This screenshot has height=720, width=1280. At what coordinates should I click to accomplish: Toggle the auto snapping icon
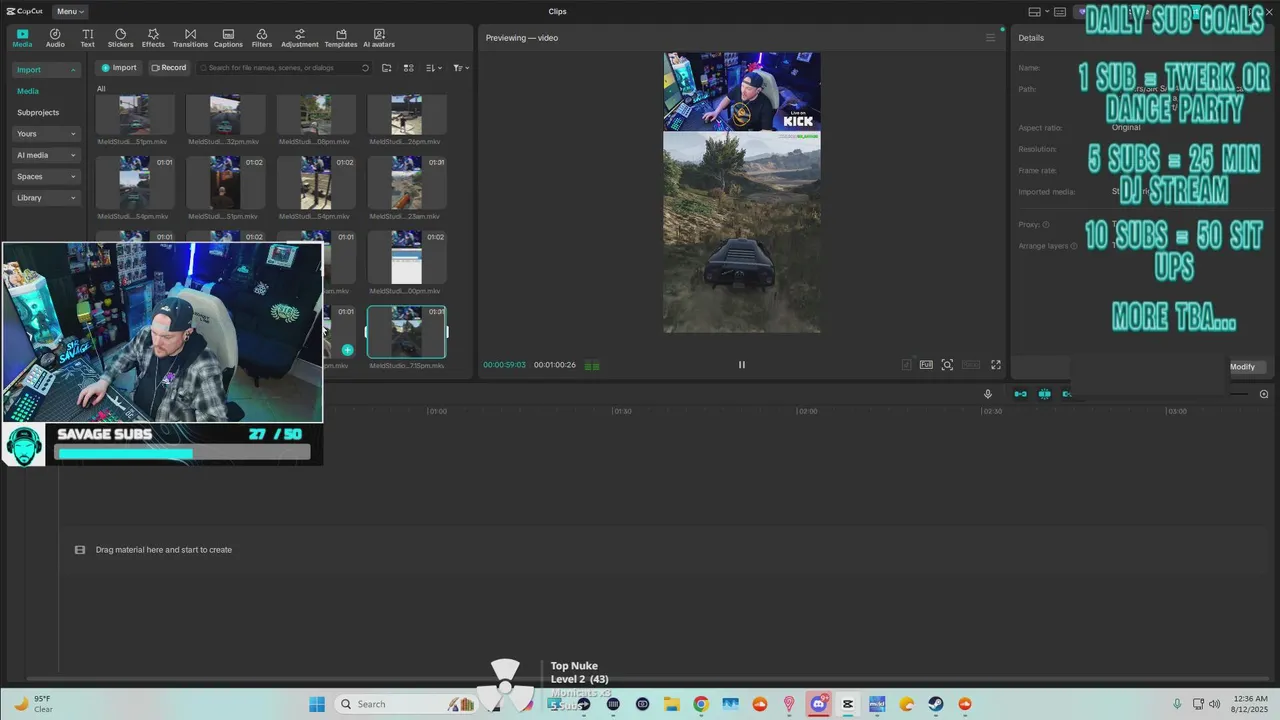pyautogui.click(x=1044, y=394)
